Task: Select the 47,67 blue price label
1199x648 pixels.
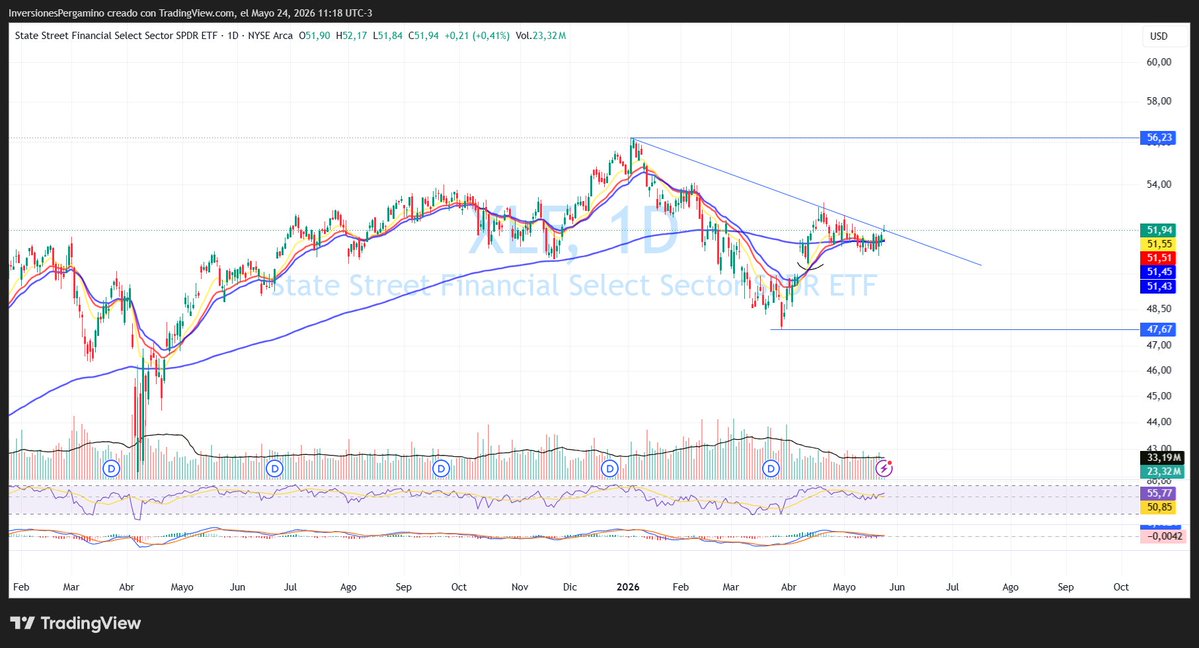Action: tap(1158, 329)
